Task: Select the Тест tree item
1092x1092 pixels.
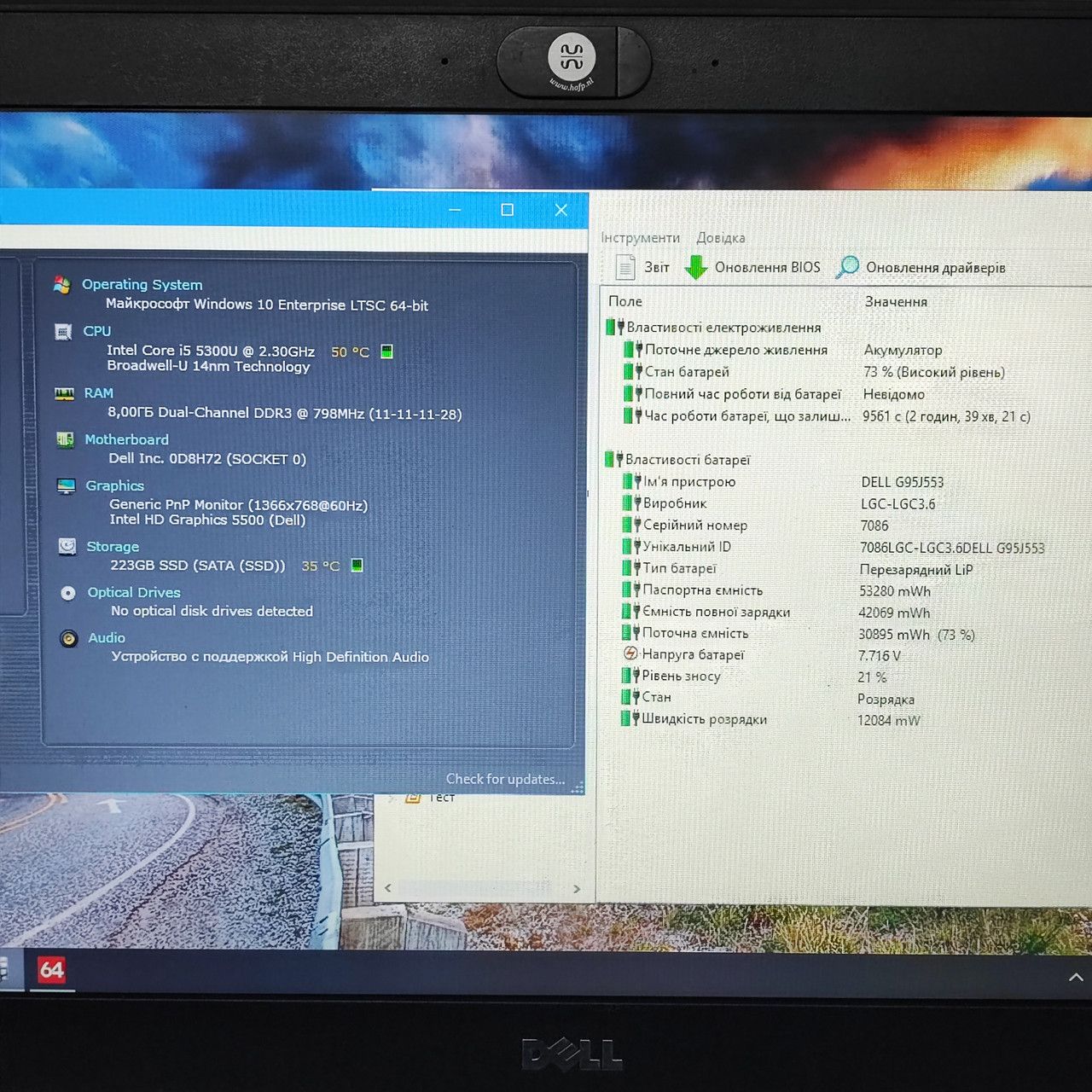Action: (x=441, y=798)
